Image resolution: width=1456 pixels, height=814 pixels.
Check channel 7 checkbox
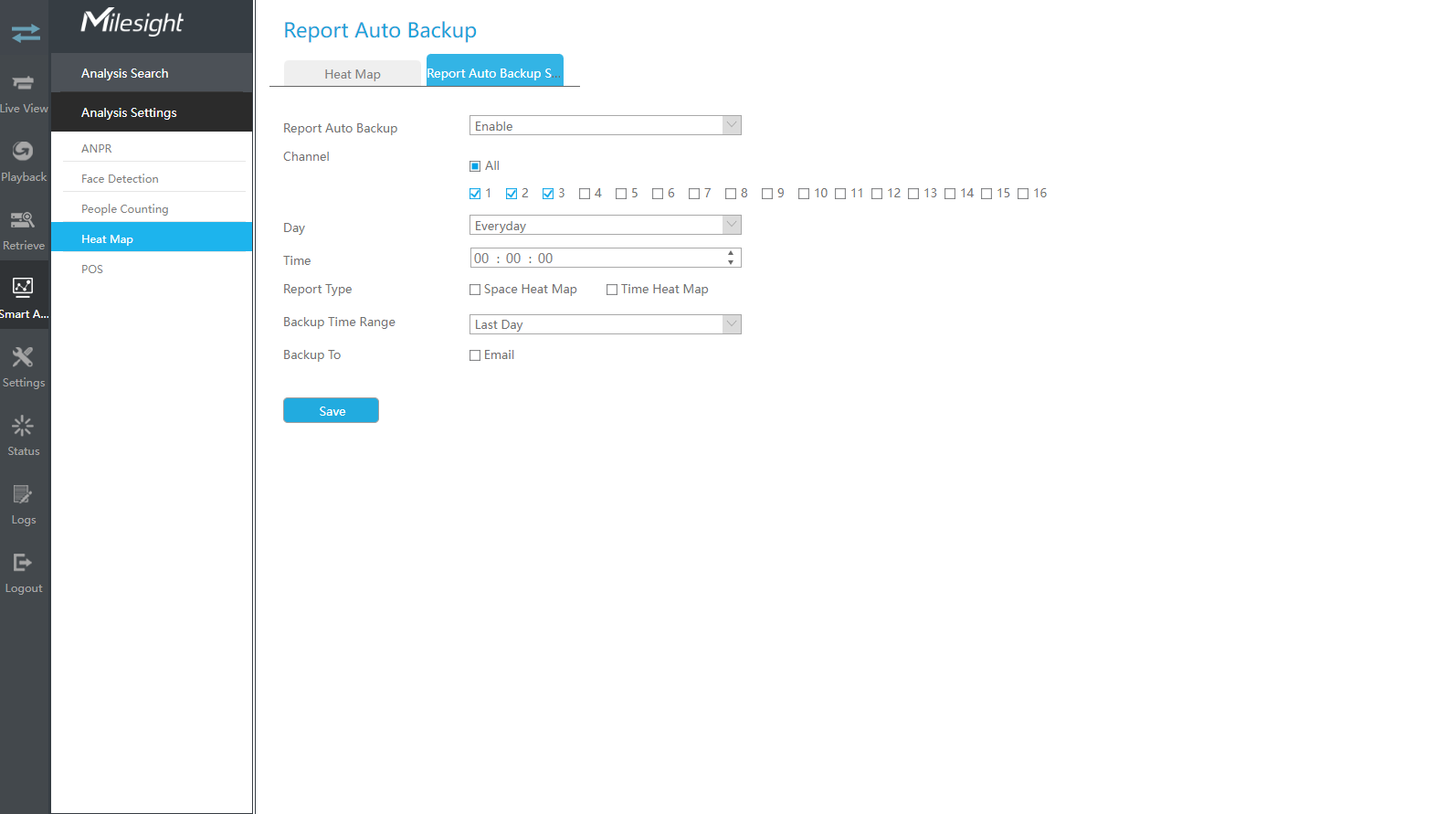point(694,194)
